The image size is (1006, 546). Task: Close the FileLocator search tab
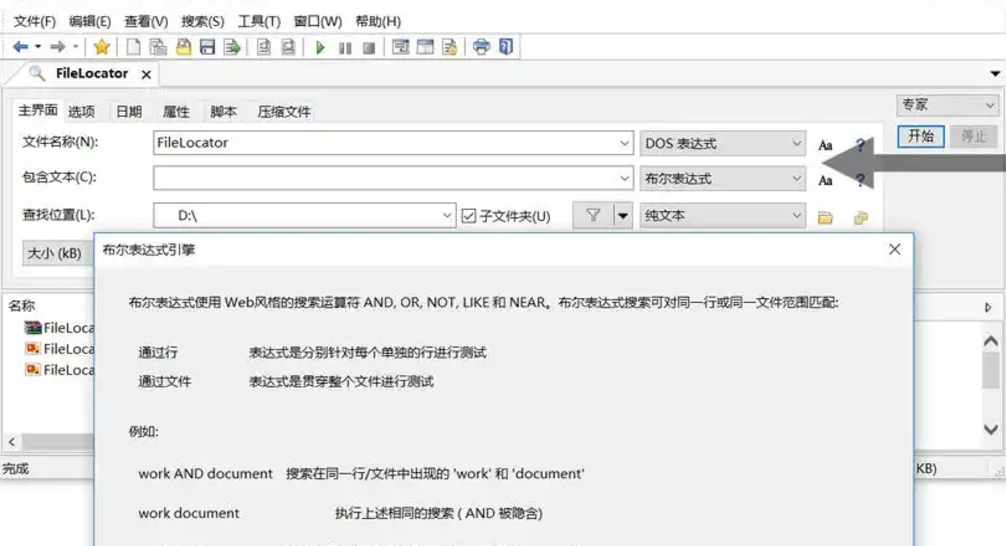coord(146,74)
